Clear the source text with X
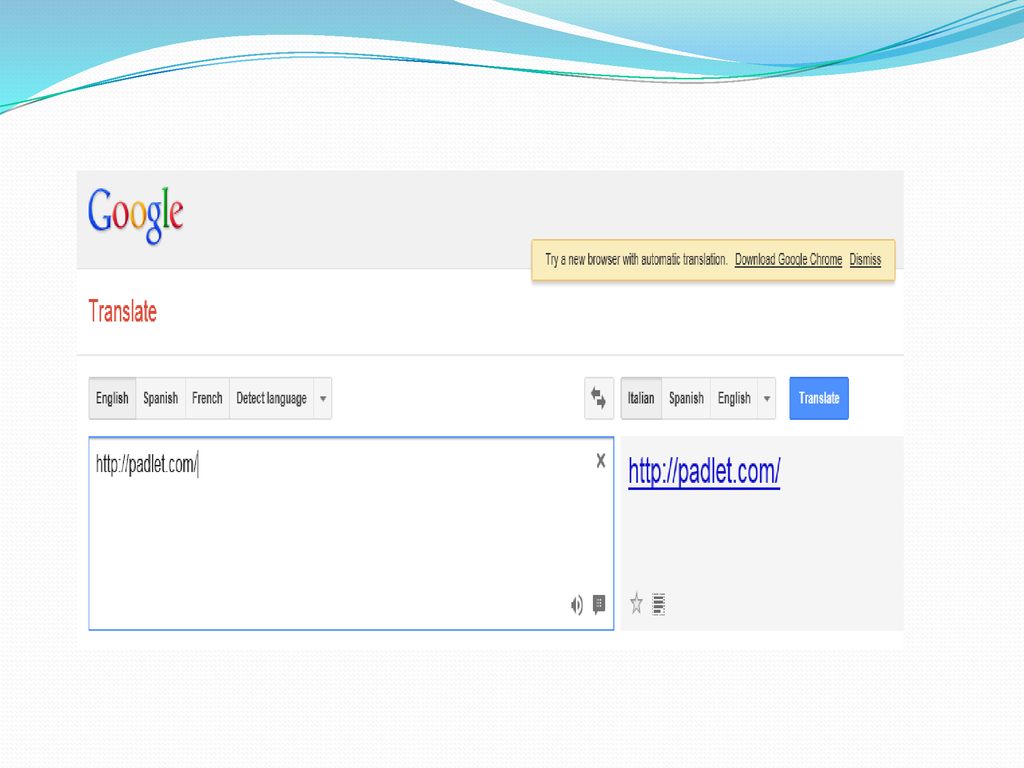The image size is (1024, 768). click(x=601, y=460)
